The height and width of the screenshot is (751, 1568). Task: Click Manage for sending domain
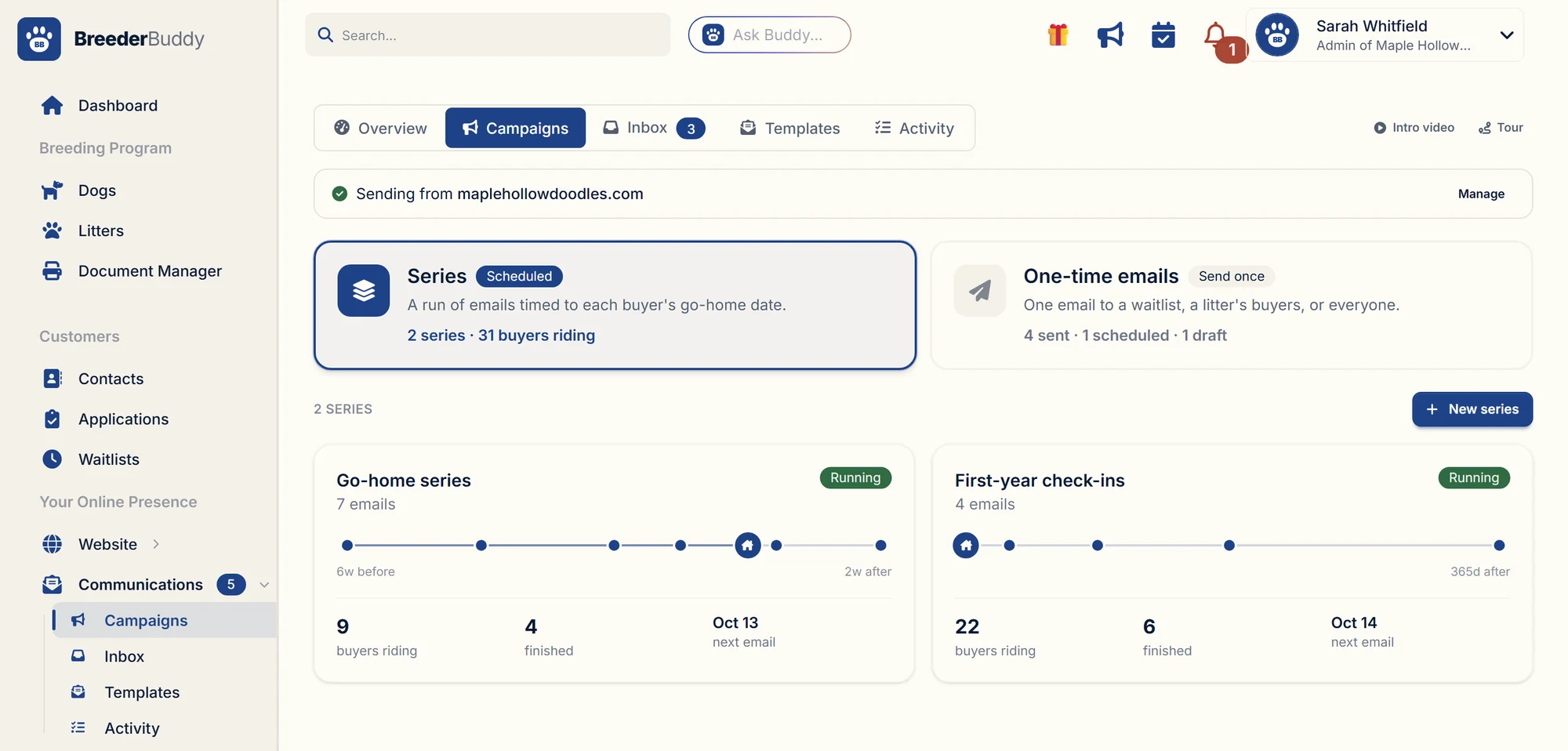coord(1481,194)
